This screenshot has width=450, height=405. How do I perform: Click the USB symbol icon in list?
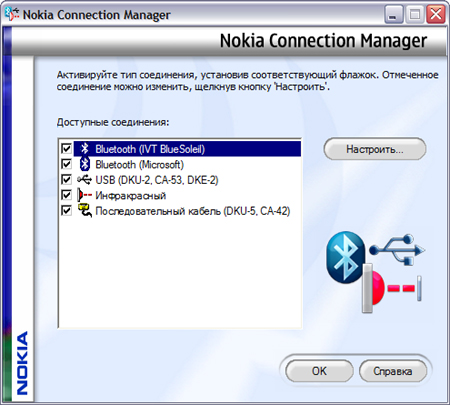[x=84, y=180]
